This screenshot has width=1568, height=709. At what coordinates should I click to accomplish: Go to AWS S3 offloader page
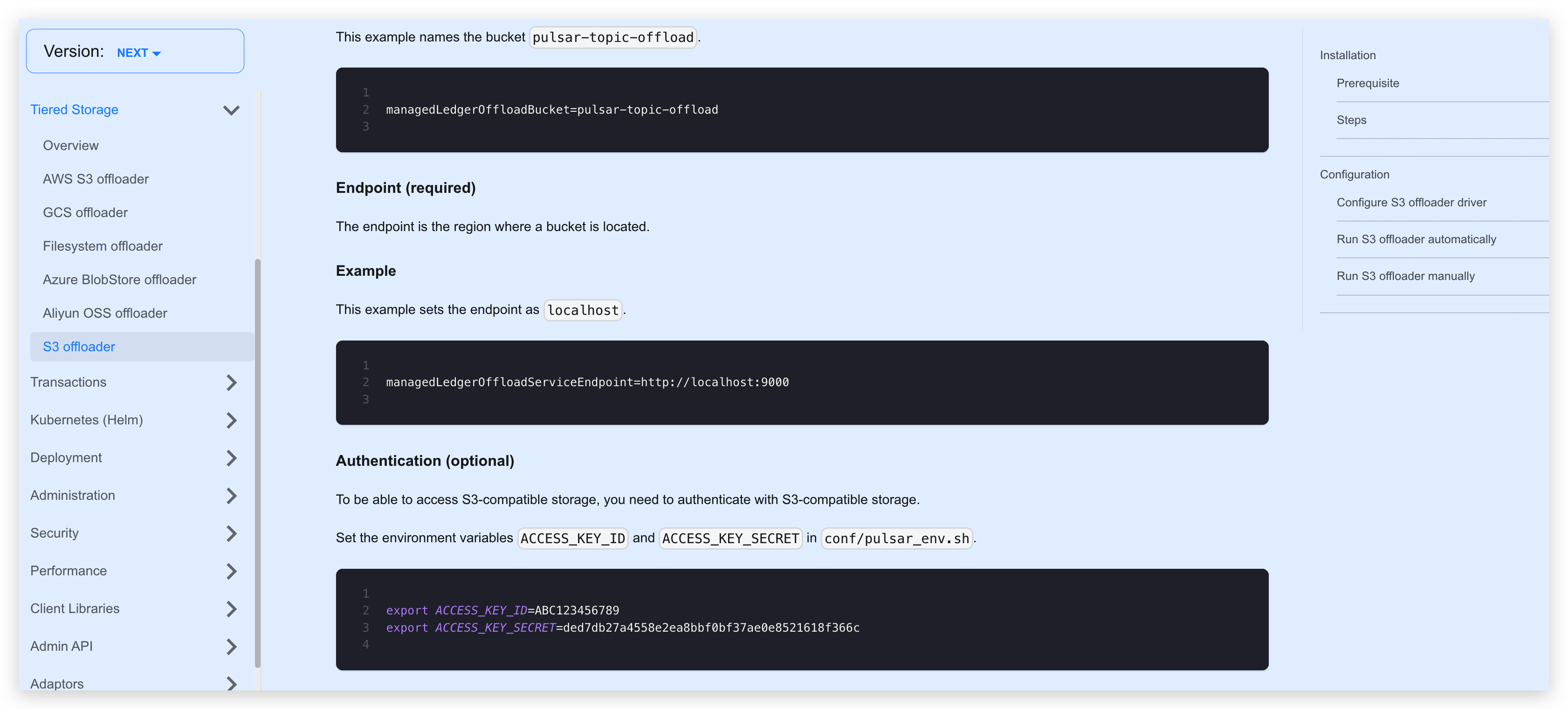tap(96, 179)
